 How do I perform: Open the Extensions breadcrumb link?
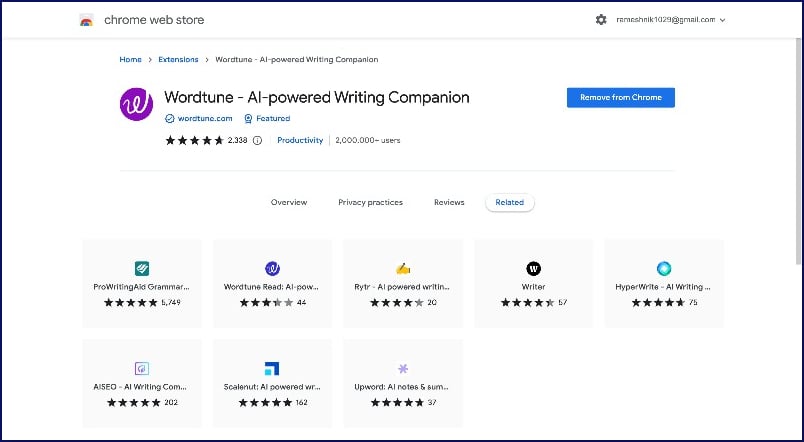click(x=178, y=59)
